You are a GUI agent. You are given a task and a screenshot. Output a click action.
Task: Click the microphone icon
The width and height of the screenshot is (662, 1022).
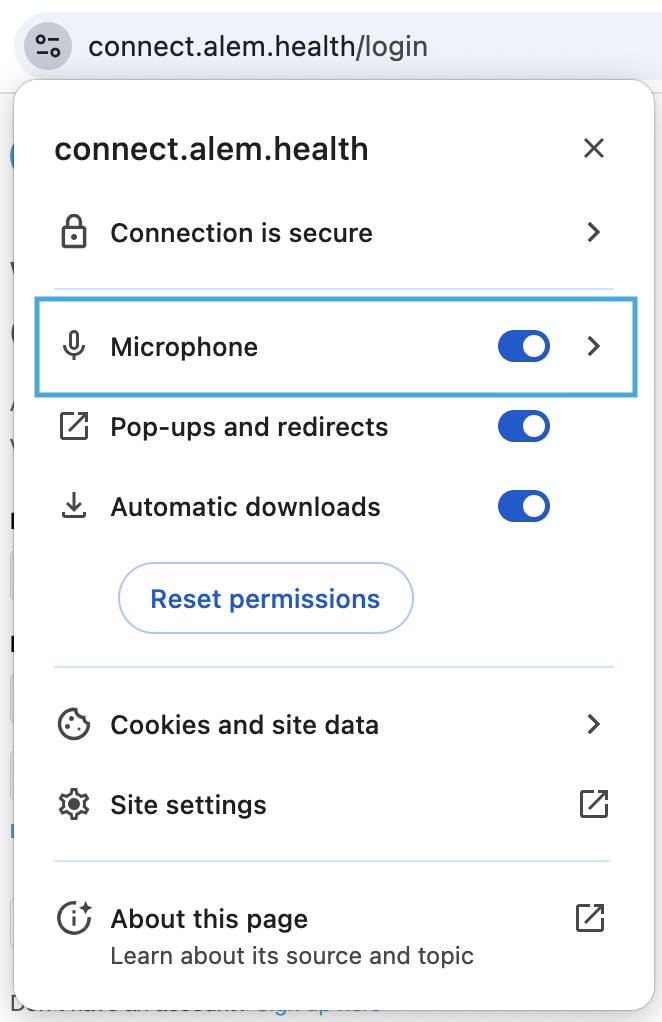coord(74,346)
